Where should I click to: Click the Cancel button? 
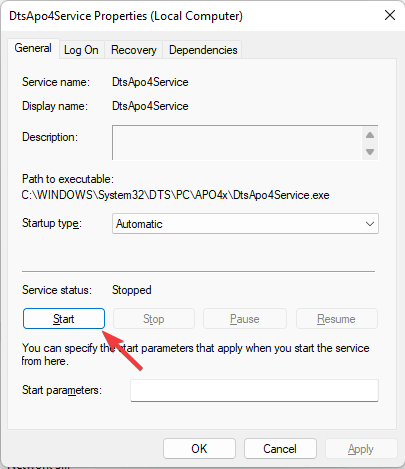point(280,449)
